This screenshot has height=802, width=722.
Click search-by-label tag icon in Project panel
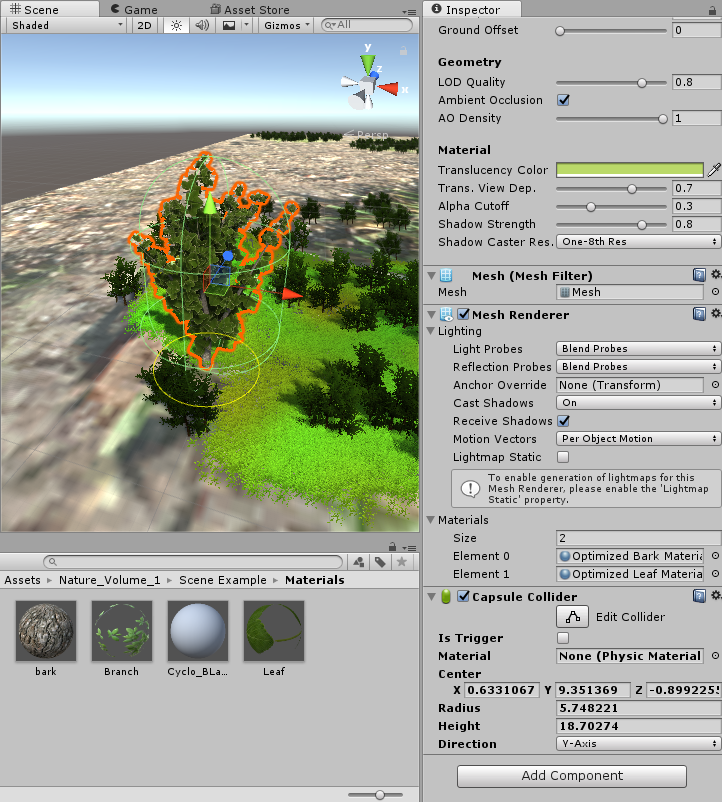point(380,562)
